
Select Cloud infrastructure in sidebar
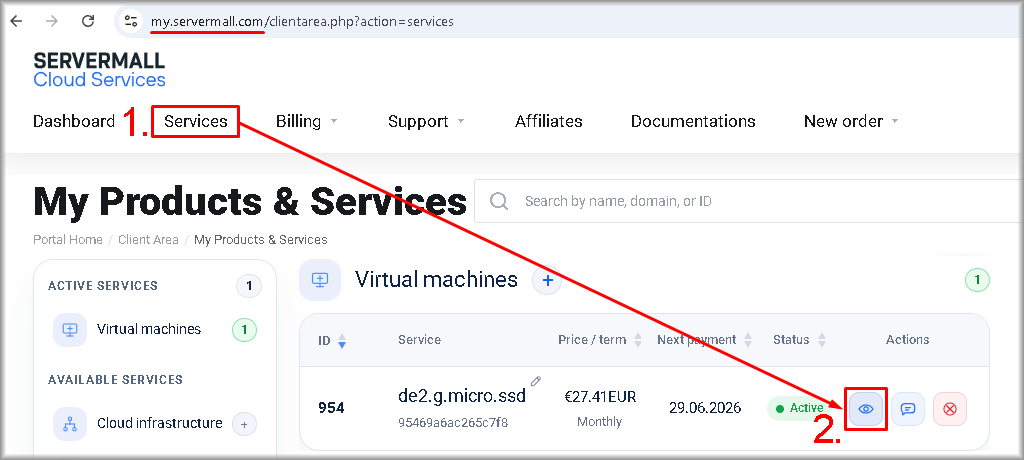point(160,423)
